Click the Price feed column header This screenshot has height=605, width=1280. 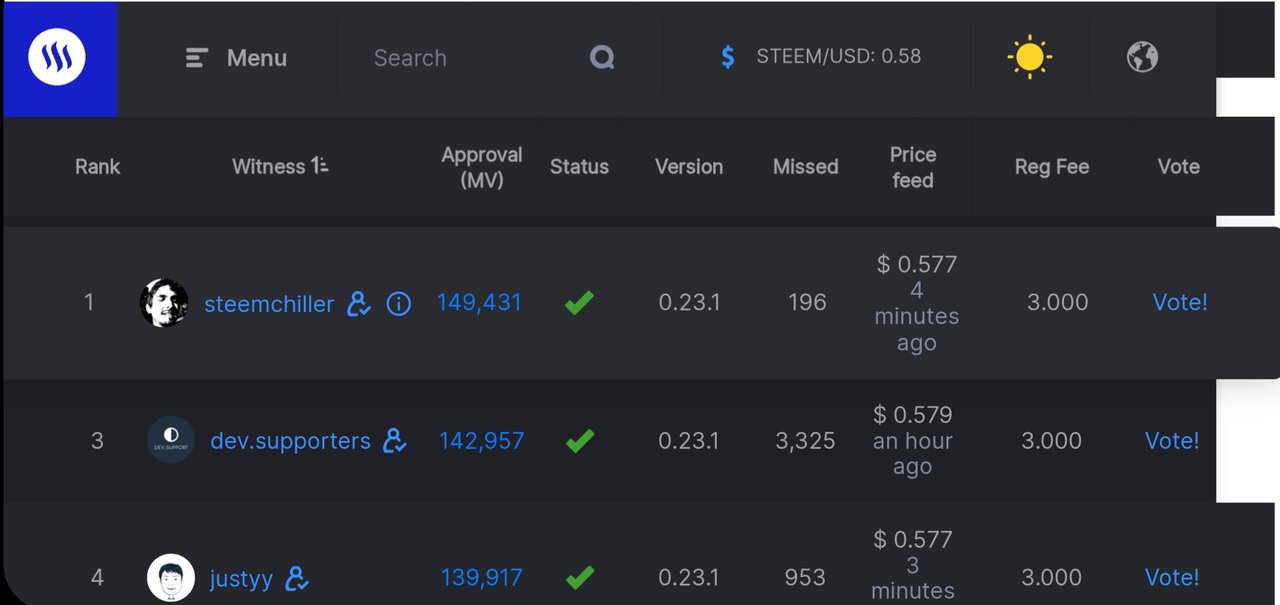point(912,167)
